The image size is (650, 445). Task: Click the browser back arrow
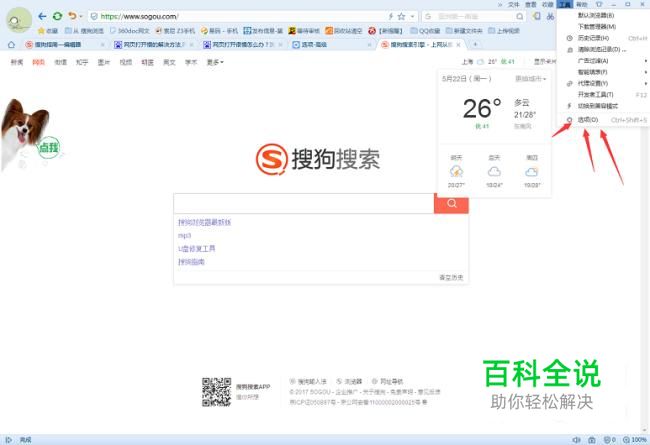pyautogui.click(x=42, y=16)
